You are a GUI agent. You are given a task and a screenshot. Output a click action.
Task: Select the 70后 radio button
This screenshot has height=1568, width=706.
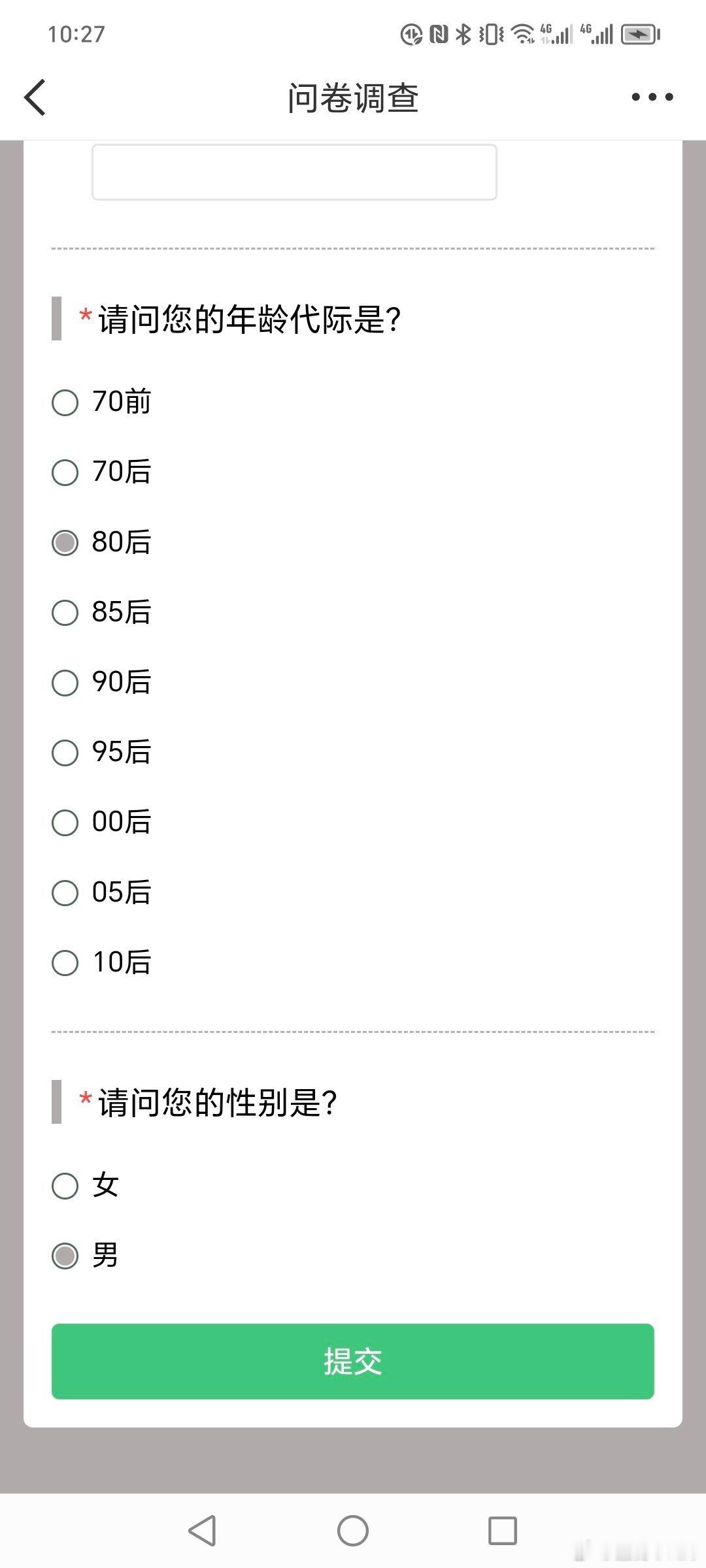(102, 472)
